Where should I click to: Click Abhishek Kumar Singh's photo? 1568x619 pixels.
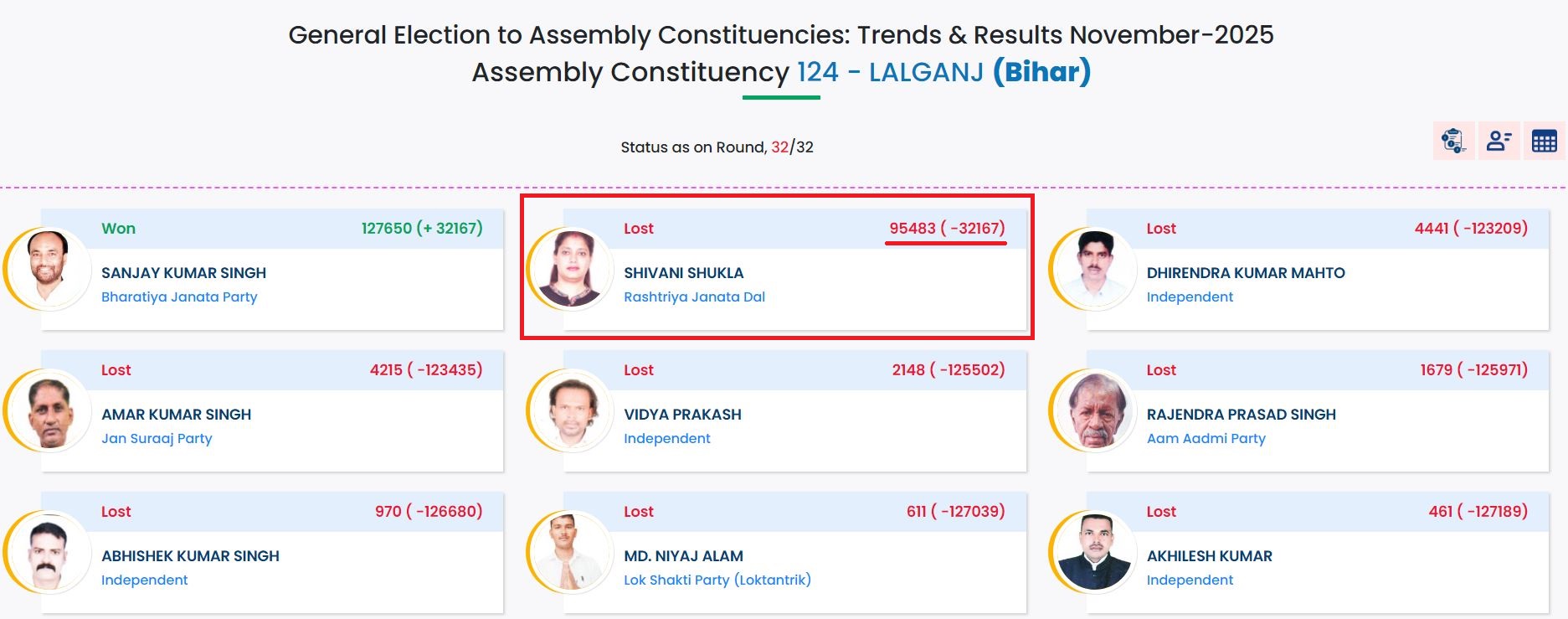pyautogui.click(x=50, y=552)
